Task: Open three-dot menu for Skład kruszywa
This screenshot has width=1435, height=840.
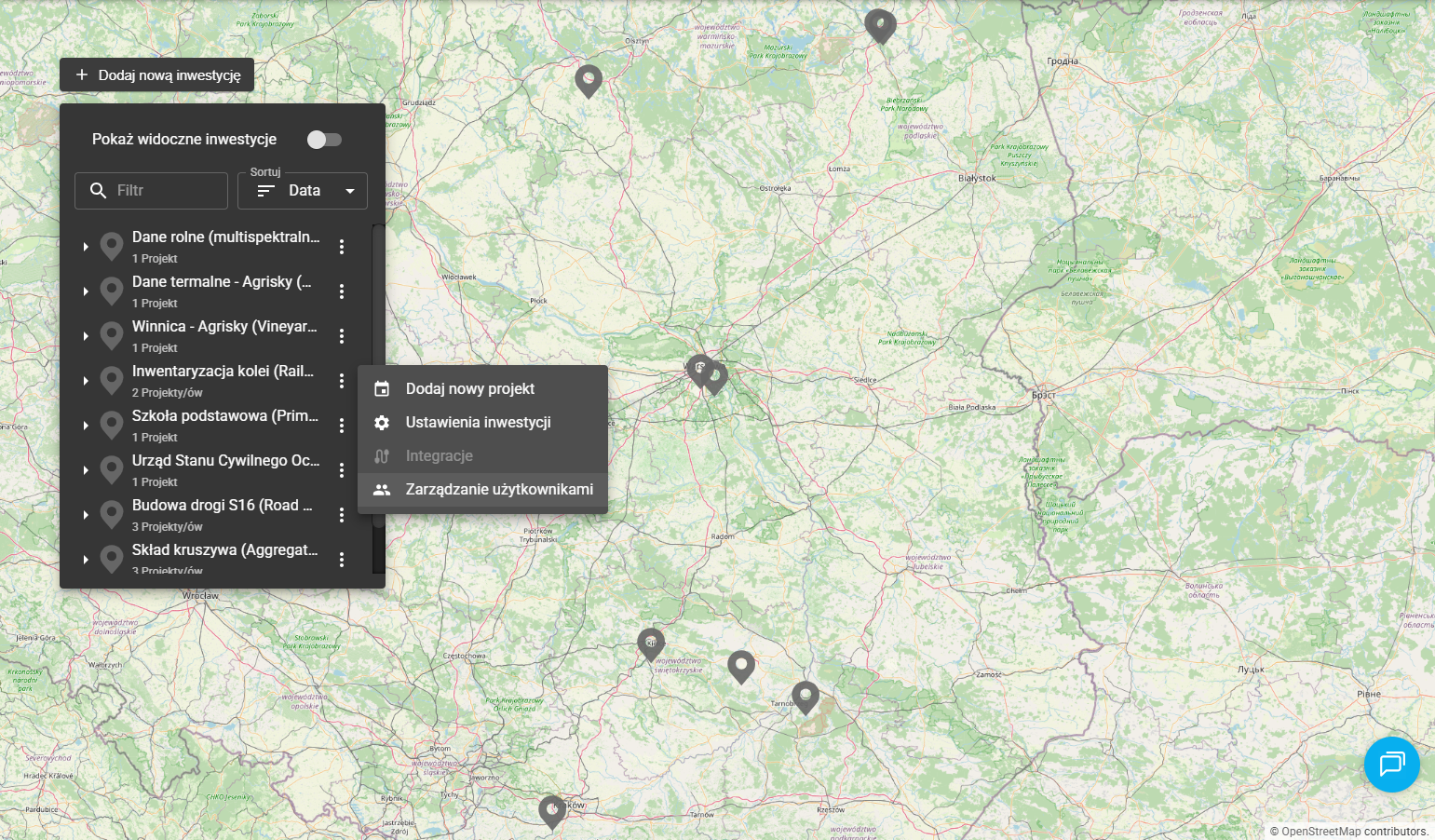Action: pos(342,560)
